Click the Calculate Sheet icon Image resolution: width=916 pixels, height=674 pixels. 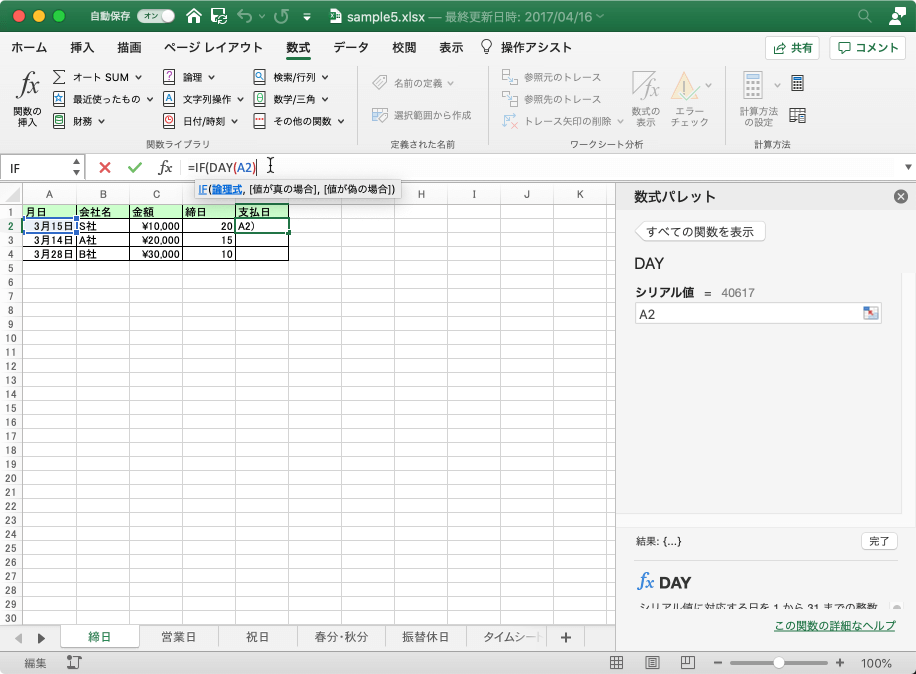797,116
